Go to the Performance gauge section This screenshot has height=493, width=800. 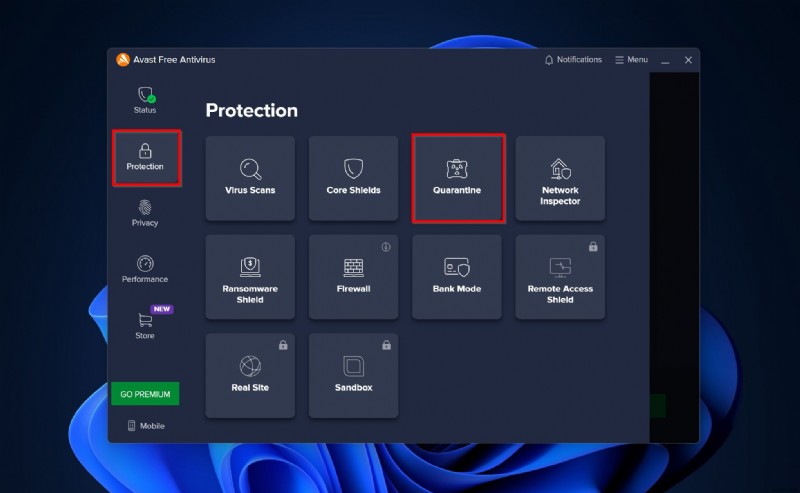pos(145,269)
